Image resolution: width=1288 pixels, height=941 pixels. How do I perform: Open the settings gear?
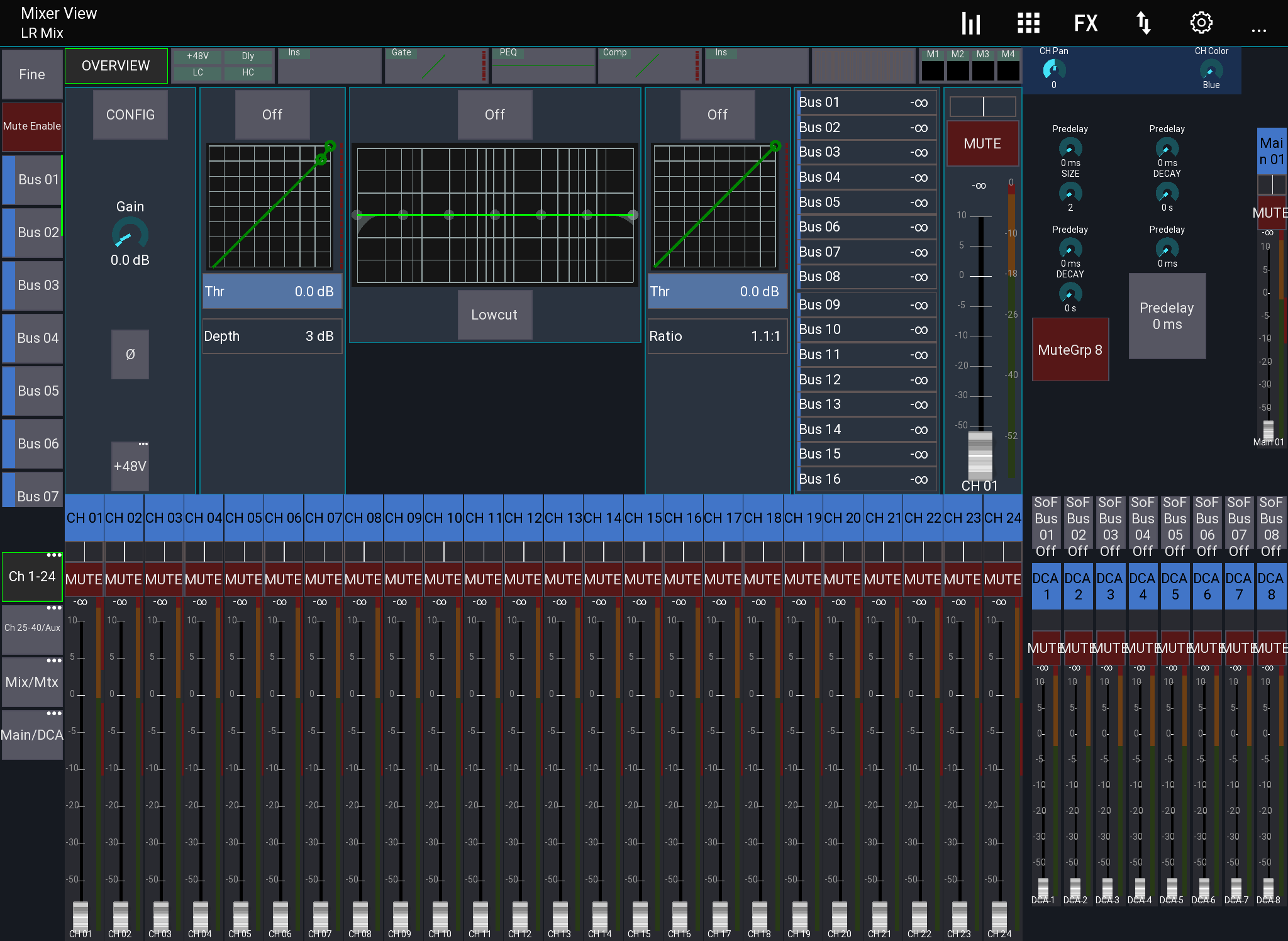(1202, 23)
